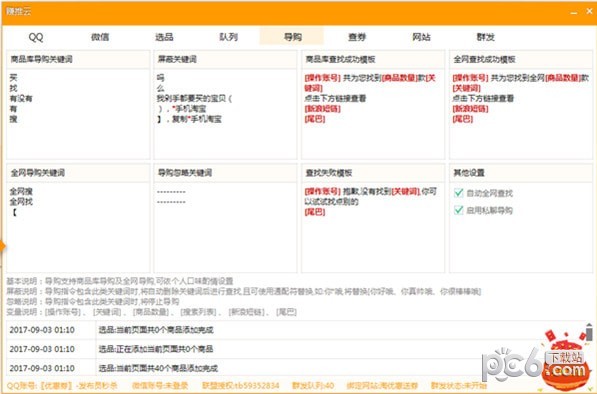The width and height of the screenshot is (597, 394).
Task: Open the 队列 tab
Action: point(228,37)
